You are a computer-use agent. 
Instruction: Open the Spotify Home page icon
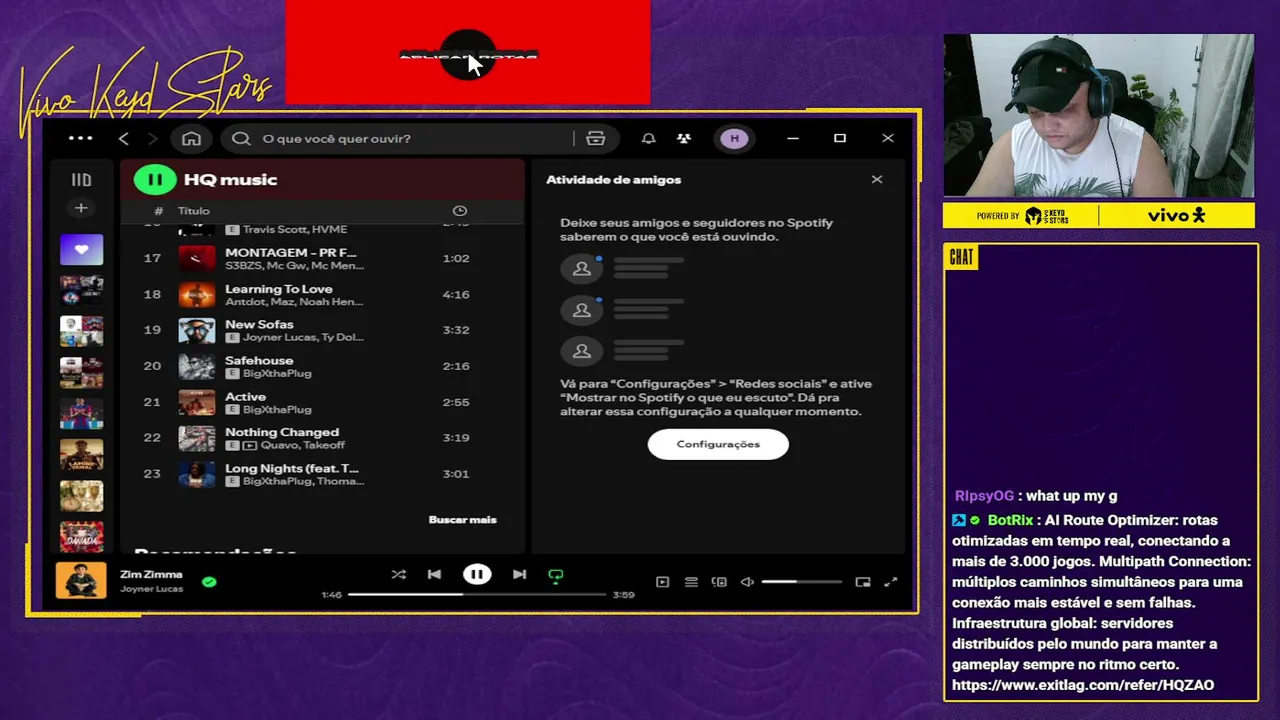click(192, 138)
